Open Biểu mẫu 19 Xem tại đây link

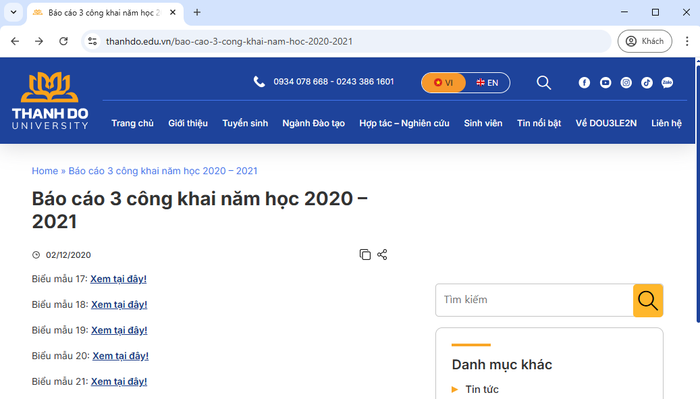click(119, 330)
